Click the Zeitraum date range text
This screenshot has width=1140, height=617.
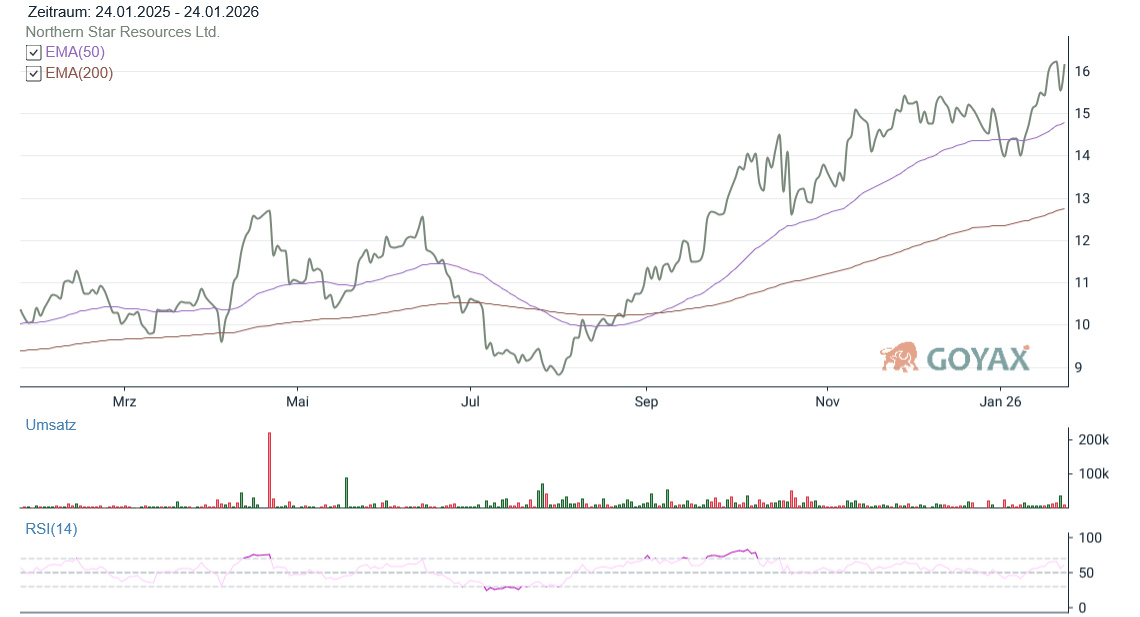point(144,12)
